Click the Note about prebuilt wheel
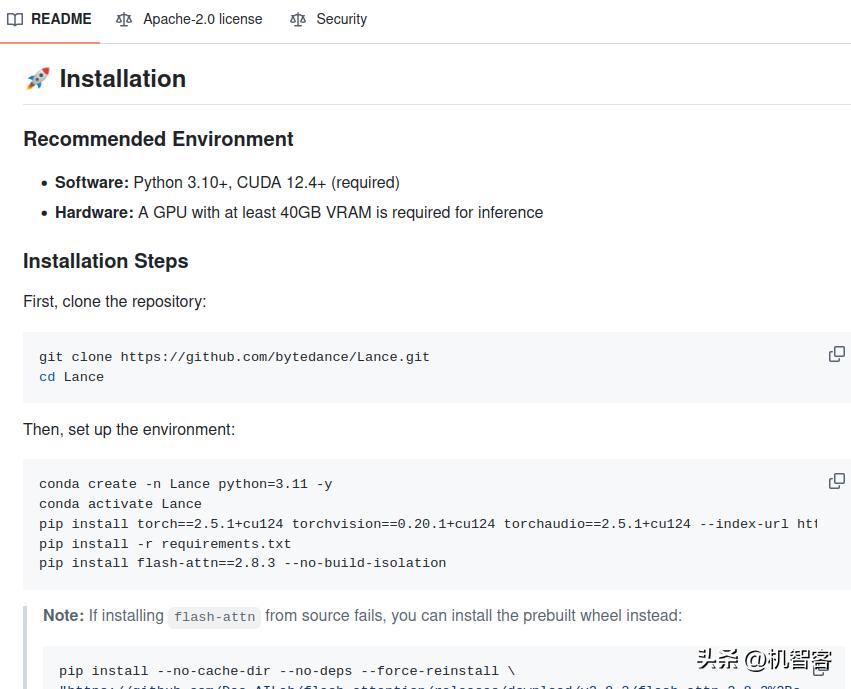The image size is (851, 689). pos(363,616)
